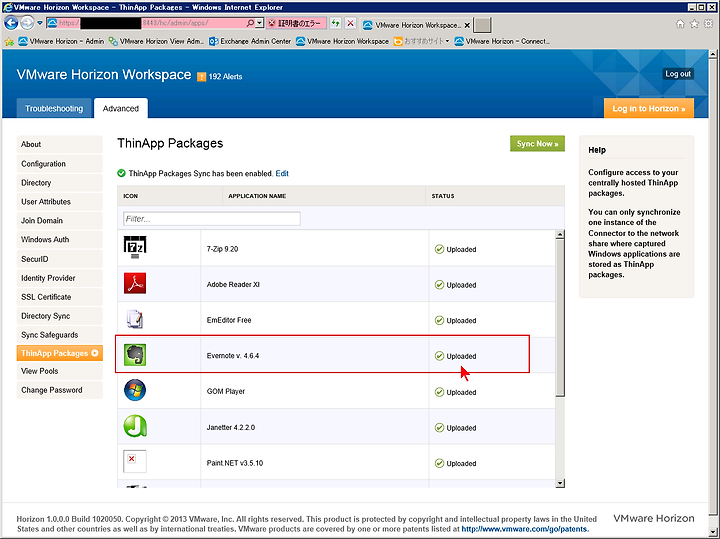Open the browser Tools gear icon

click(709, 24)
